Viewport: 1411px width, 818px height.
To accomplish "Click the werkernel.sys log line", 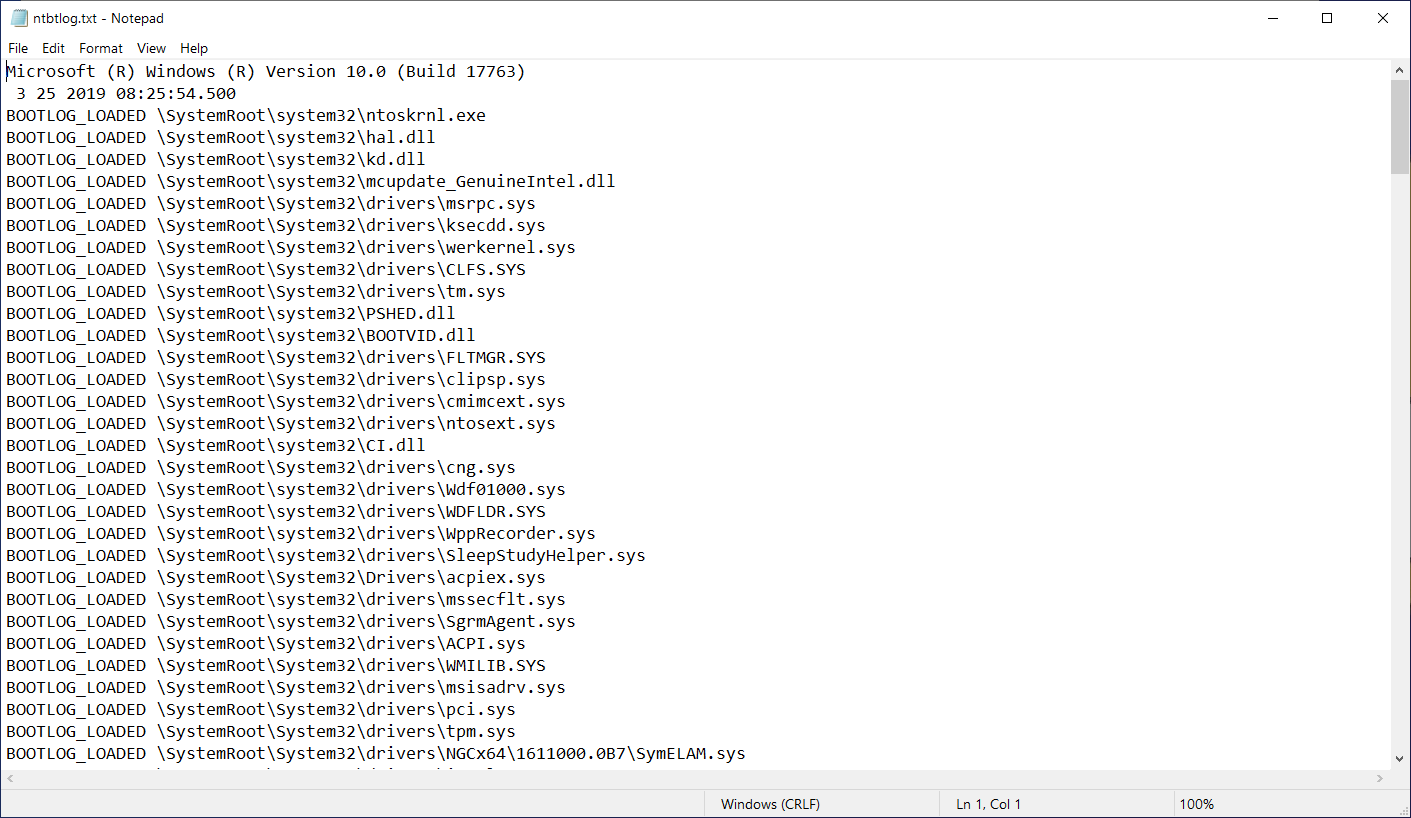I will coord(291,248).
